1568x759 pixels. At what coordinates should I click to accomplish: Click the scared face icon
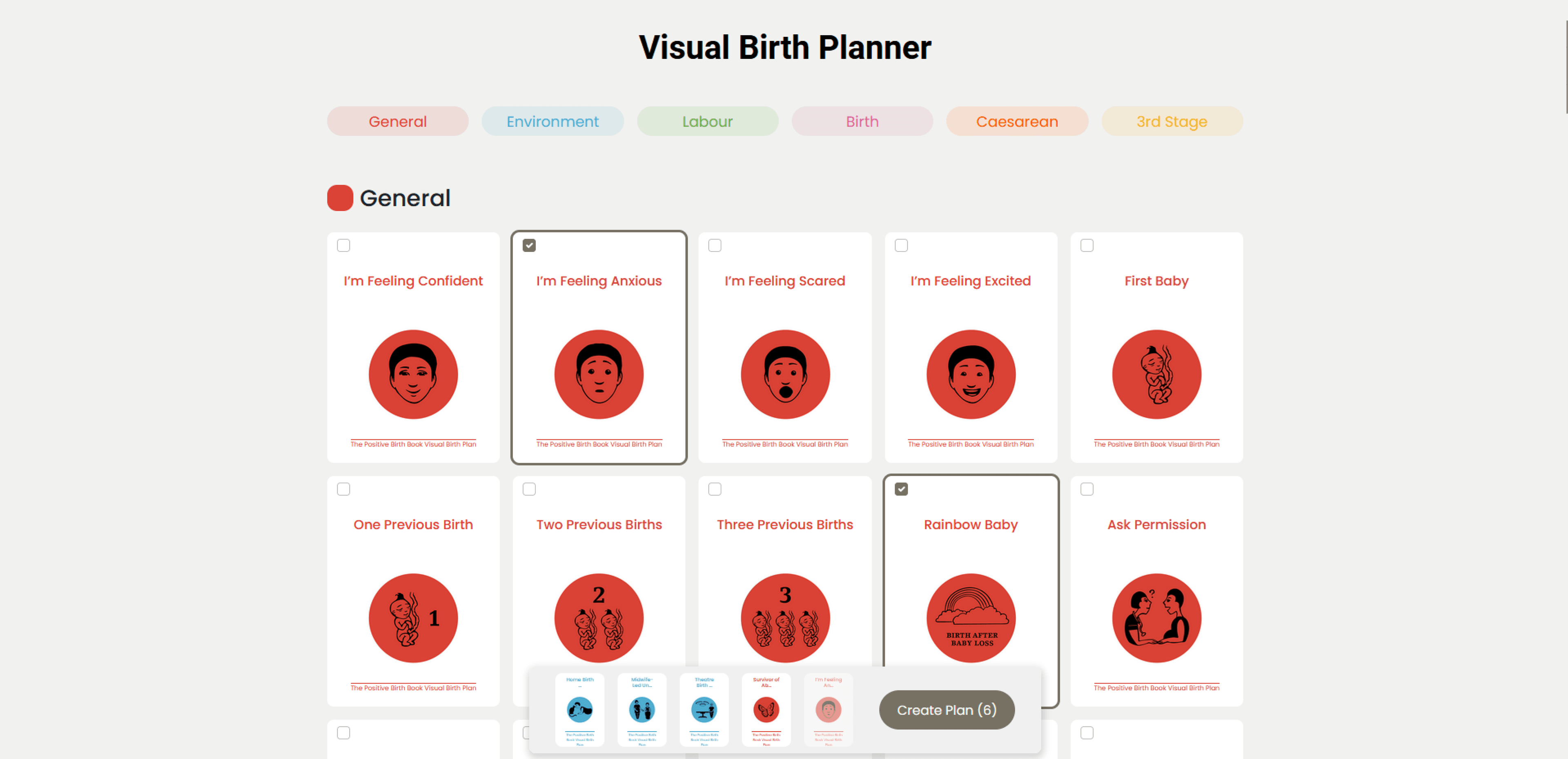coord(784,374)
